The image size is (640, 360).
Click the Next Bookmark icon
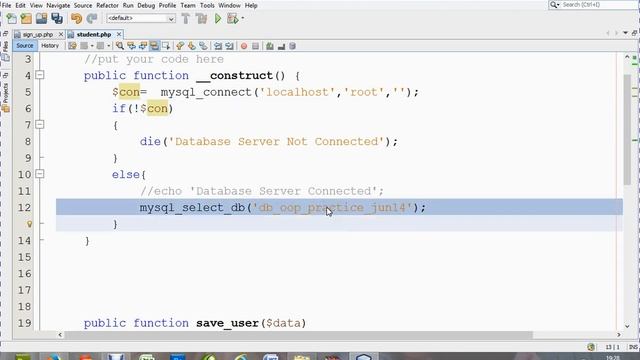pyautogui.click(x=191, y=46)
